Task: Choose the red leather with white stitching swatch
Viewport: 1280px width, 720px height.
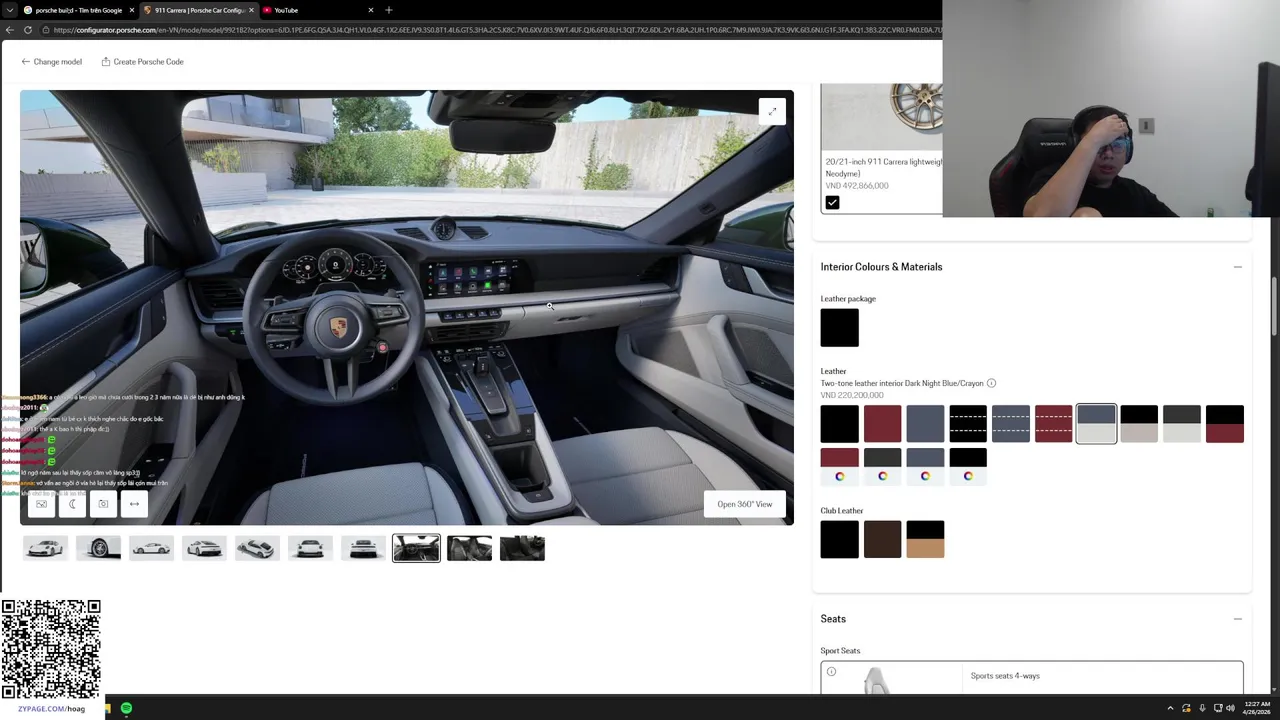Action: [x=1053, y=424]
